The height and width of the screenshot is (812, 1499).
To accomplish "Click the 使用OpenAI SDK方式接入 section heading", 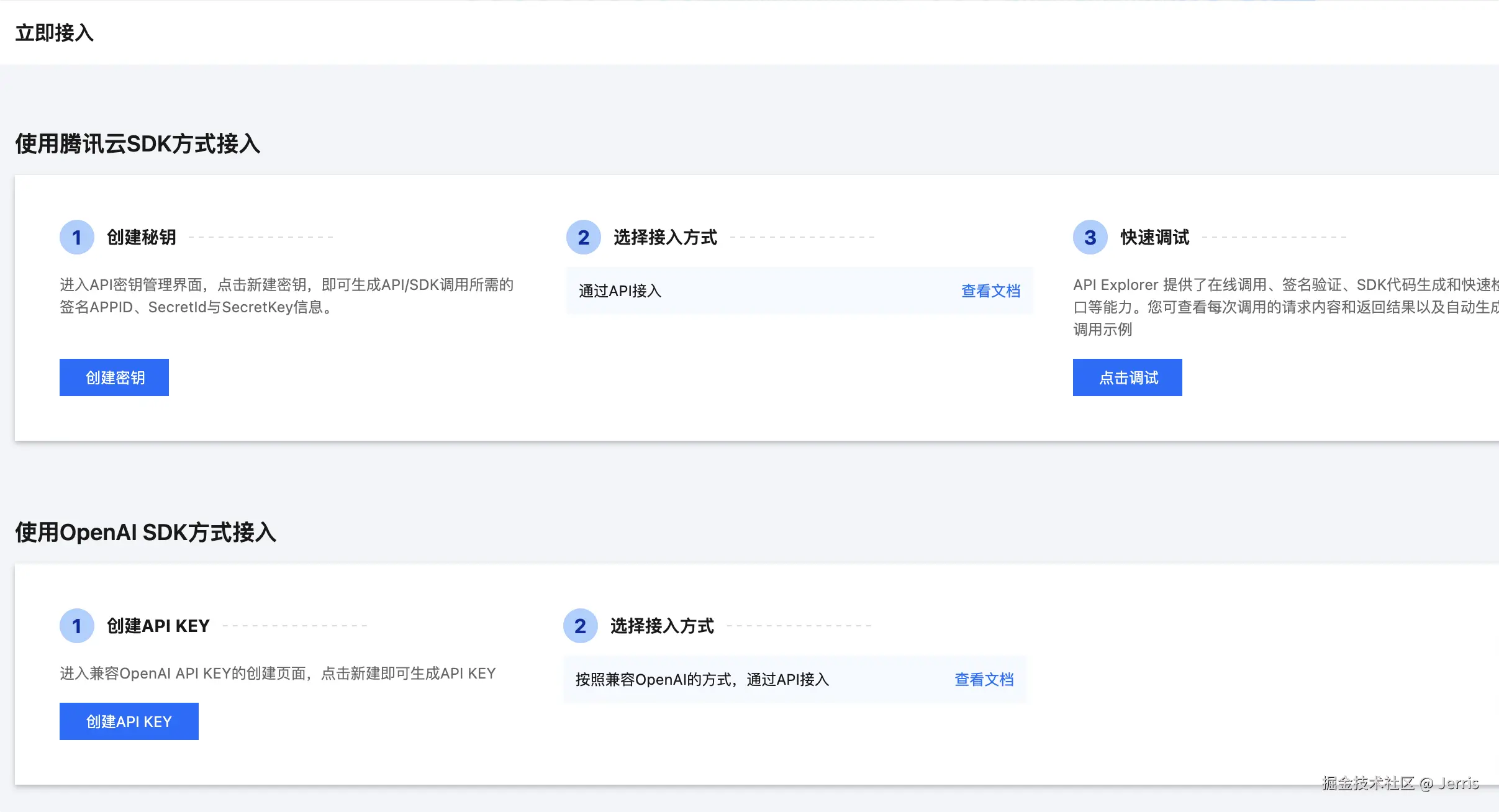I will 145,532.
